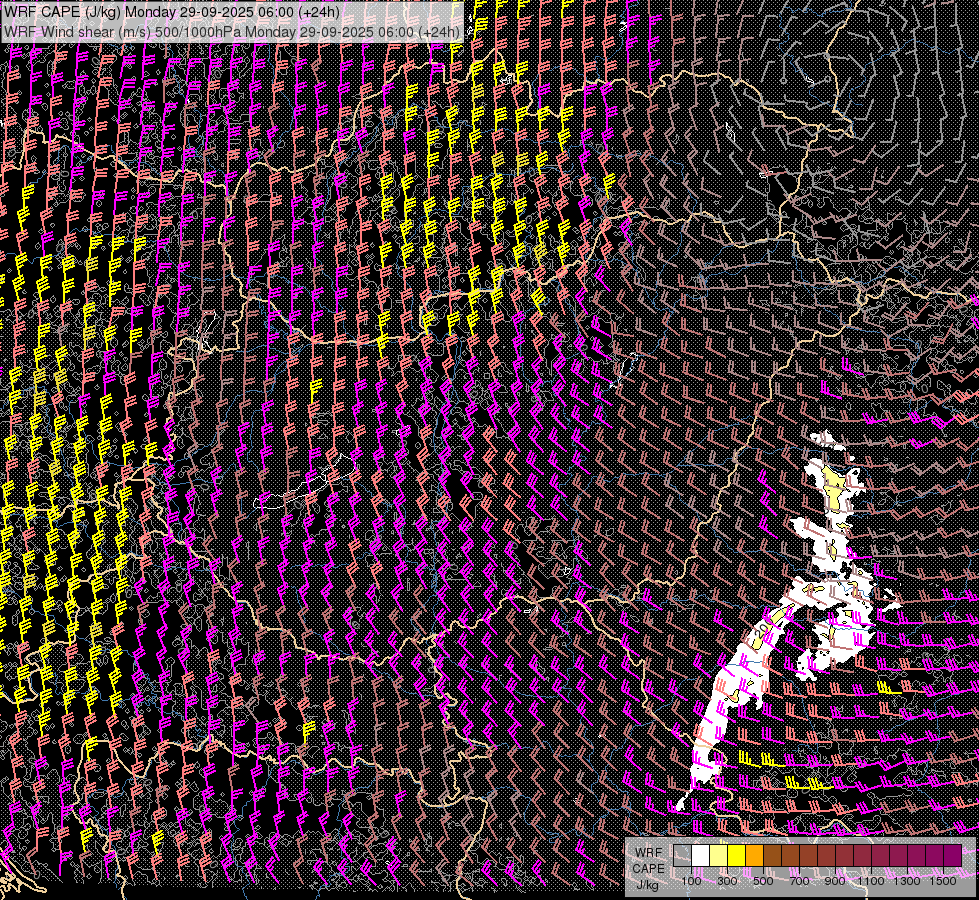Click the "500/1000hPa" text in the wind shear title
This screenshot has width=979, height=900.
[x=205, y=31]
